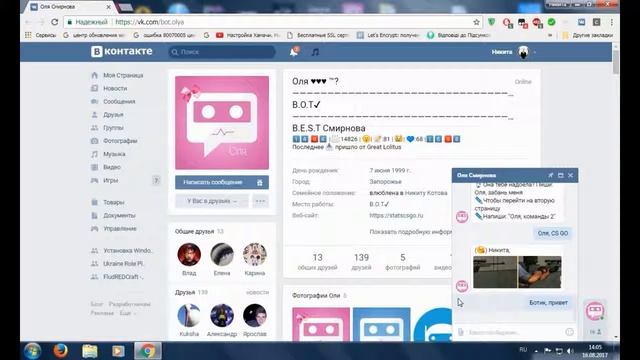640x360 pixels.
Task: Open the music note icon in header
Action: tap(315, 52)
